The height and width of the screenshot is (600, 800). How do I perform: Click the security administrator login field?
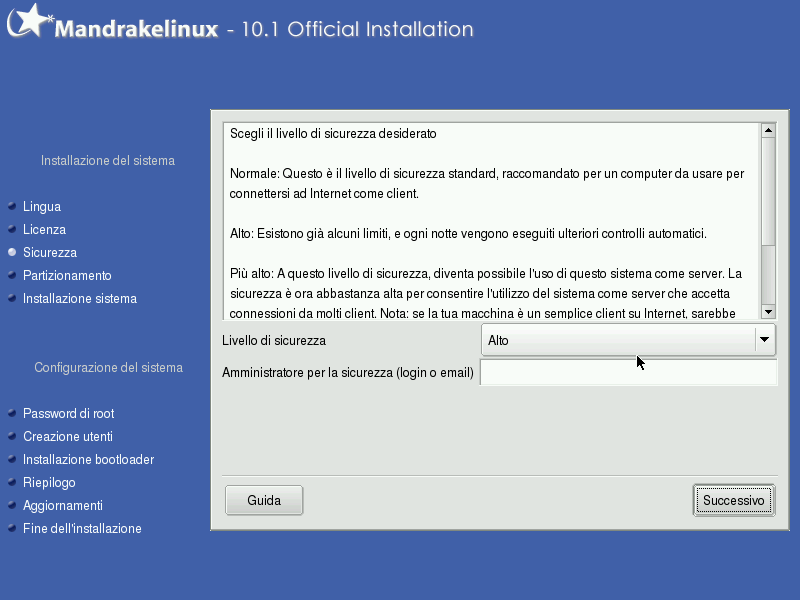click(x=628, y=373)
